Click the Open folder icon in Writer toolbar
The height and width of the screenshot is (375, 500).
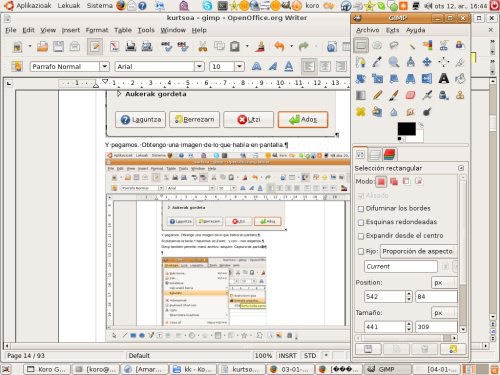coord(42,46)
